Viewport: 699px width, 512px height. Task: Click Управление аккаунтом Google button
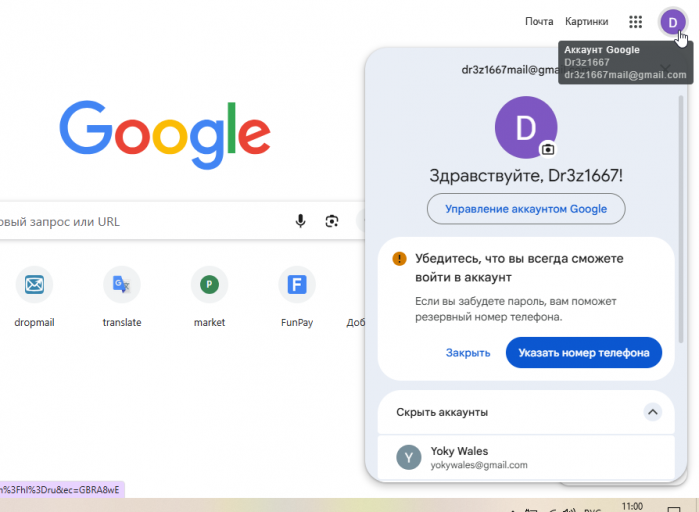[x=526, y=209]
